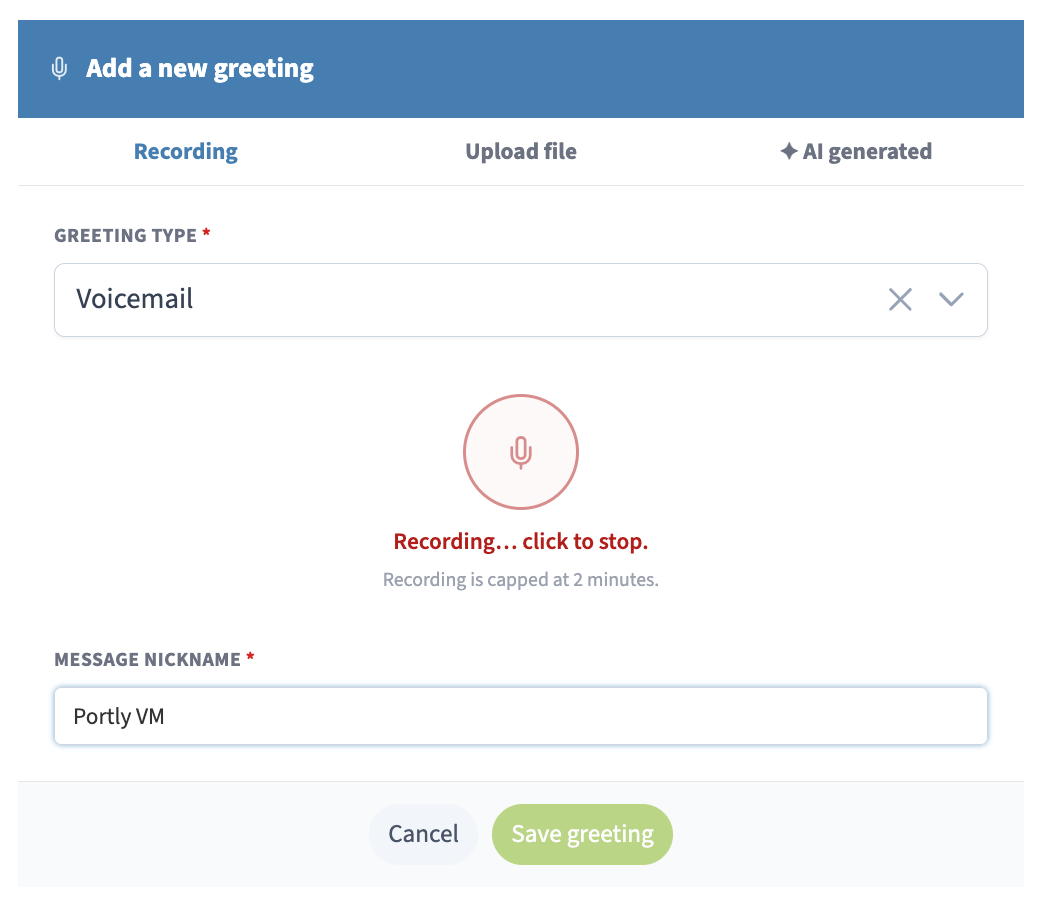Click the microphone icon in the header

tap(60, 68)
